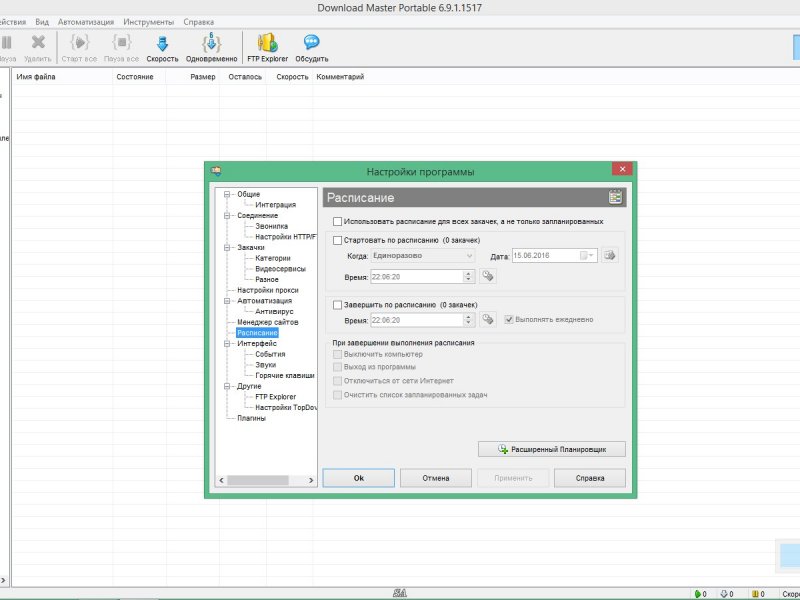Click the keys icon next to start time
The width and height of the screenshot is (800, 600).
coord(488,277)
